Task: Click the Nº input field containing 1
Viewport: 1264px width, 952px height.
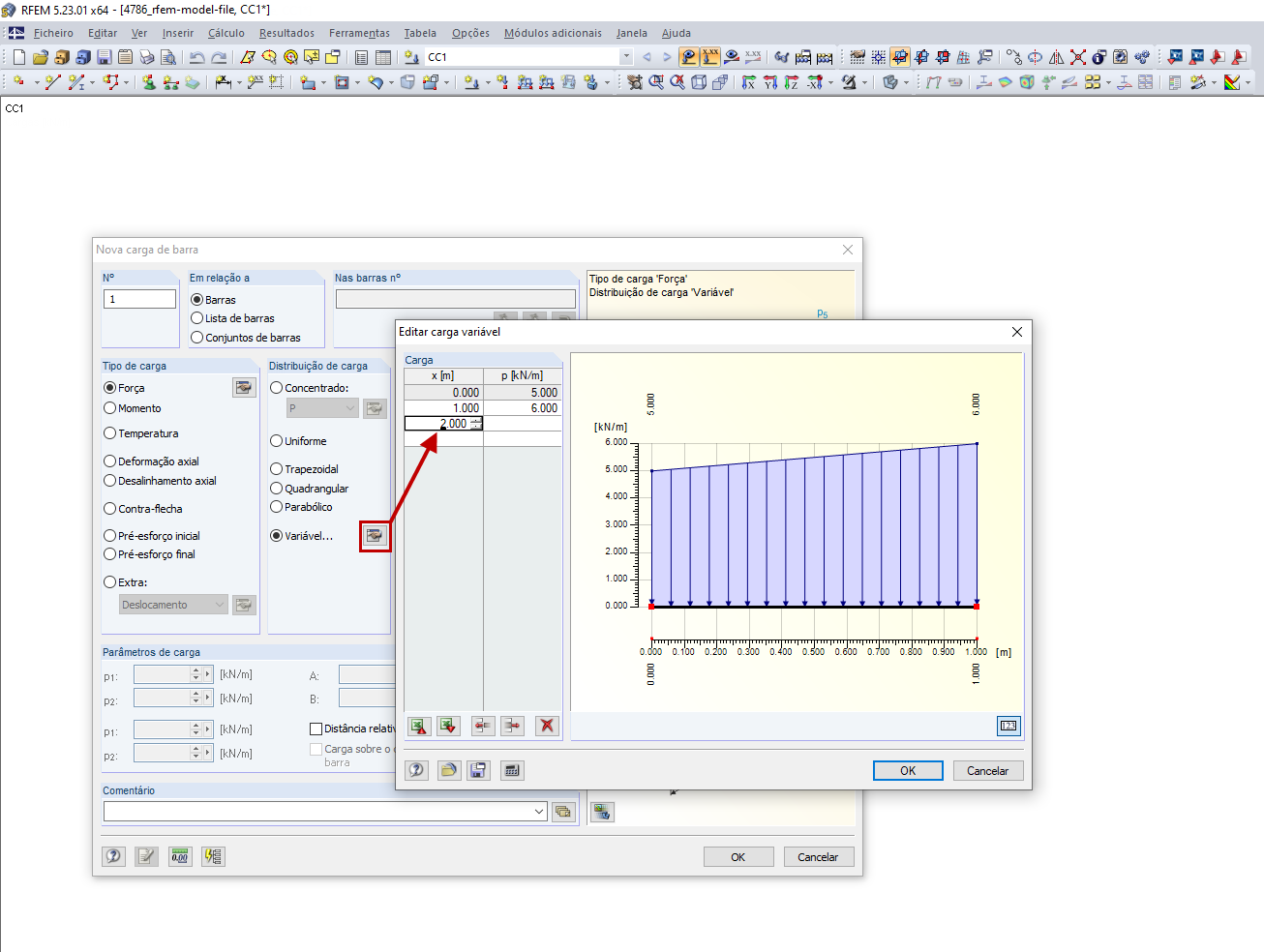Action: click(x=139, y=299)
